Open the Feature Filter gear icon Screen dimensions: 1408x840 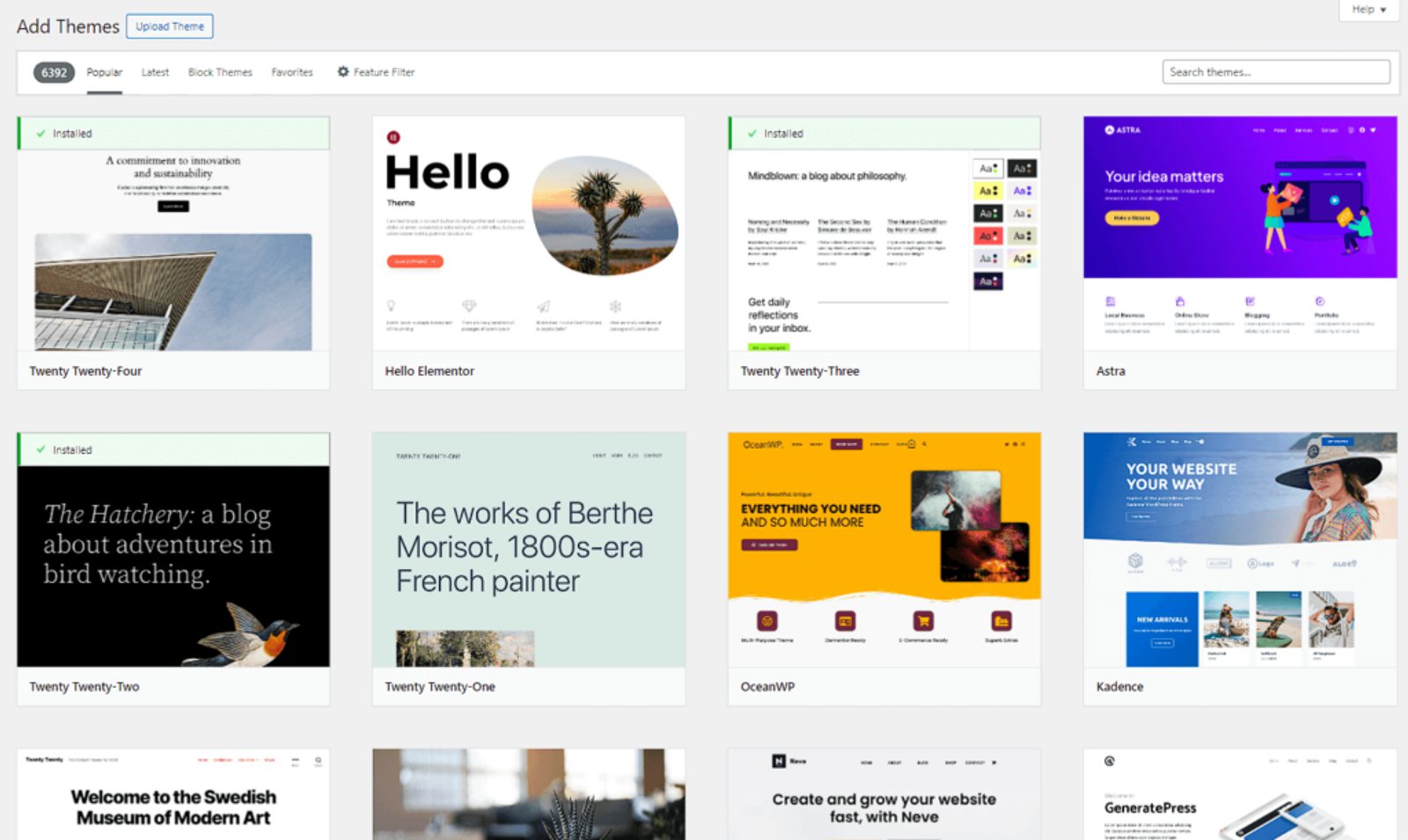click(x=343, y=72)
